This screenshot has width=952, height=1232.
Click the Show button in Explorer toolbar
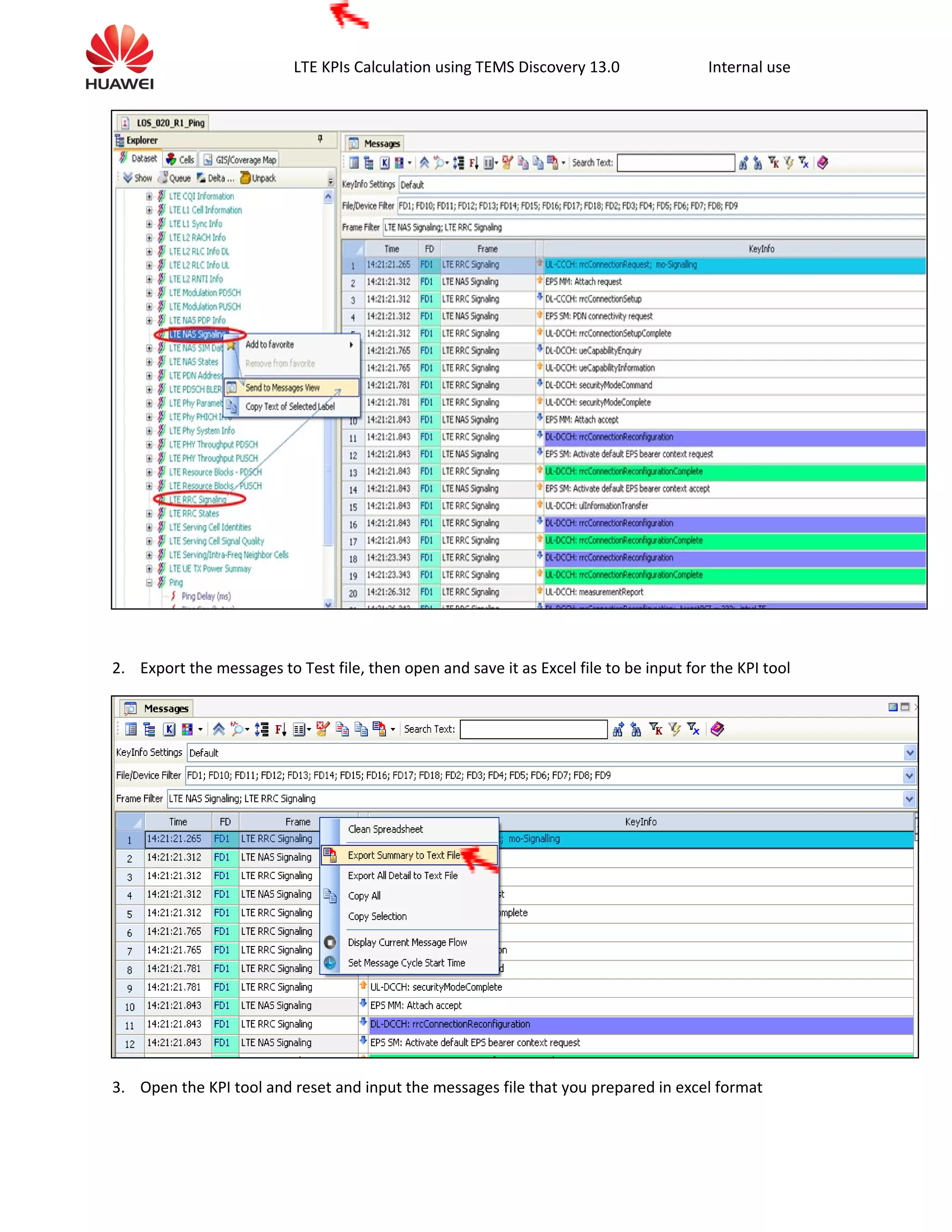point(138,178)
